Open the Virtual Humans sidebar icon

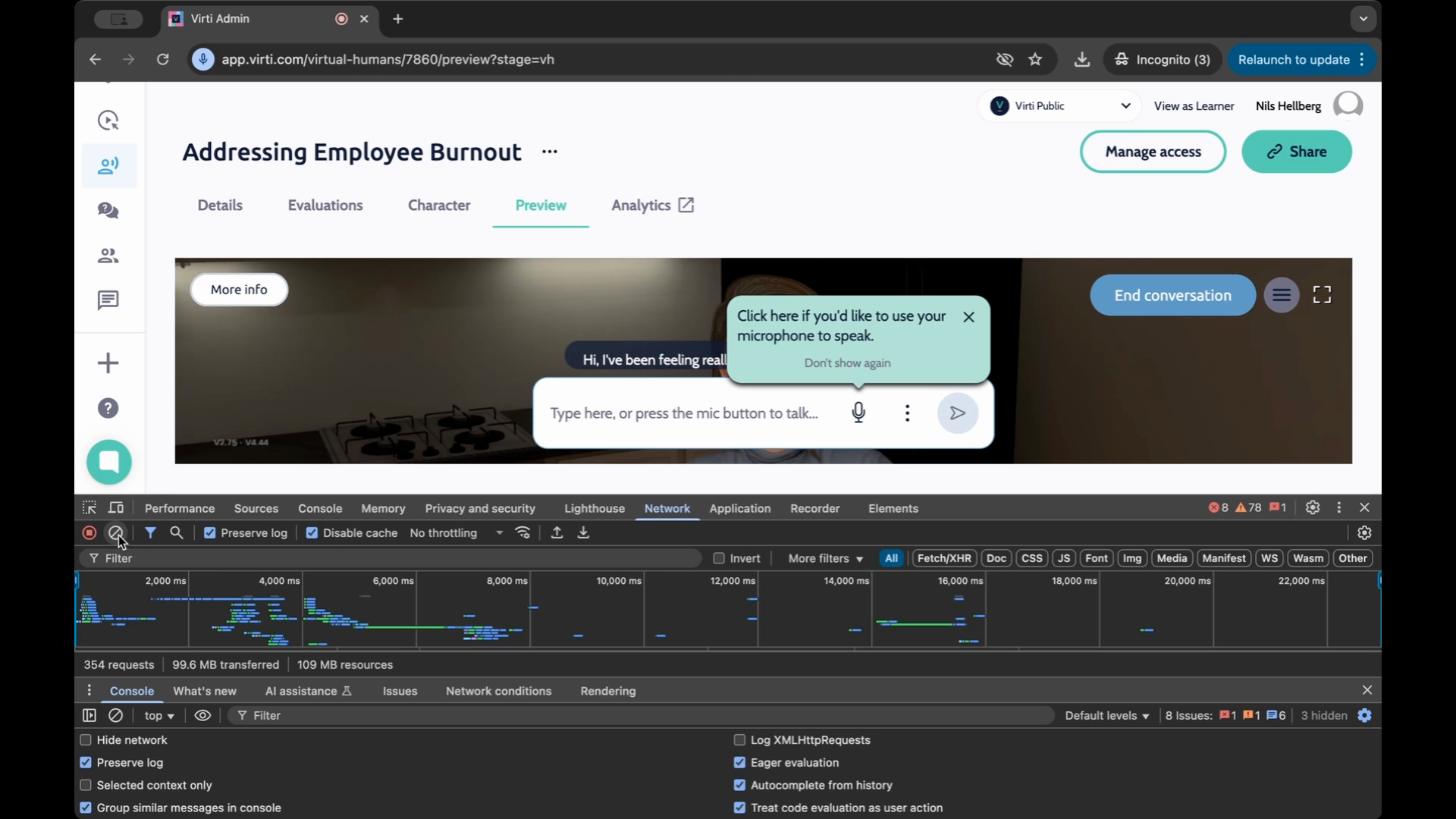coord(108,165)
